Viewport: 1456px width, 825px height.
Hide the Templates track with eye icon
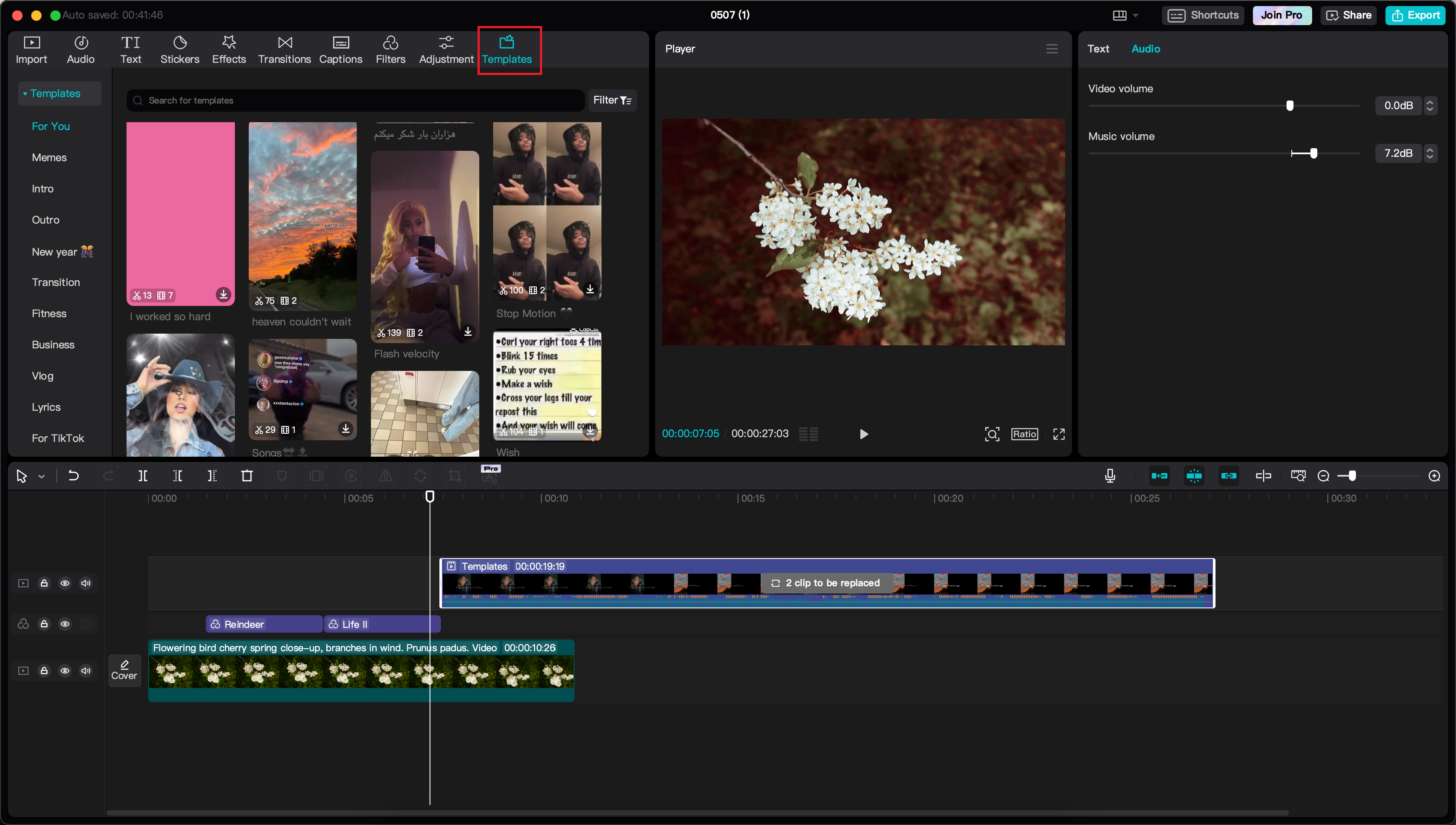coord(65,583)
